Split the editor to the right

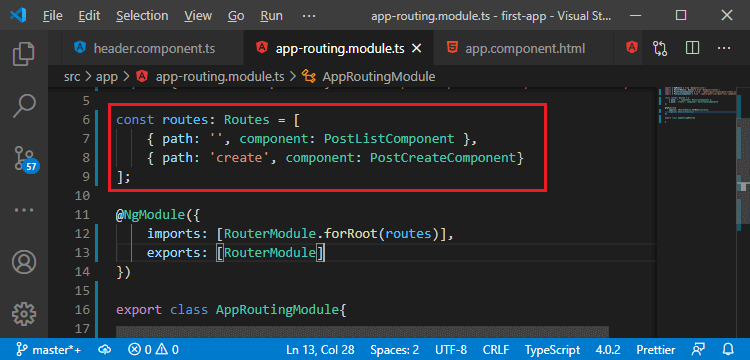coord(693,48)
